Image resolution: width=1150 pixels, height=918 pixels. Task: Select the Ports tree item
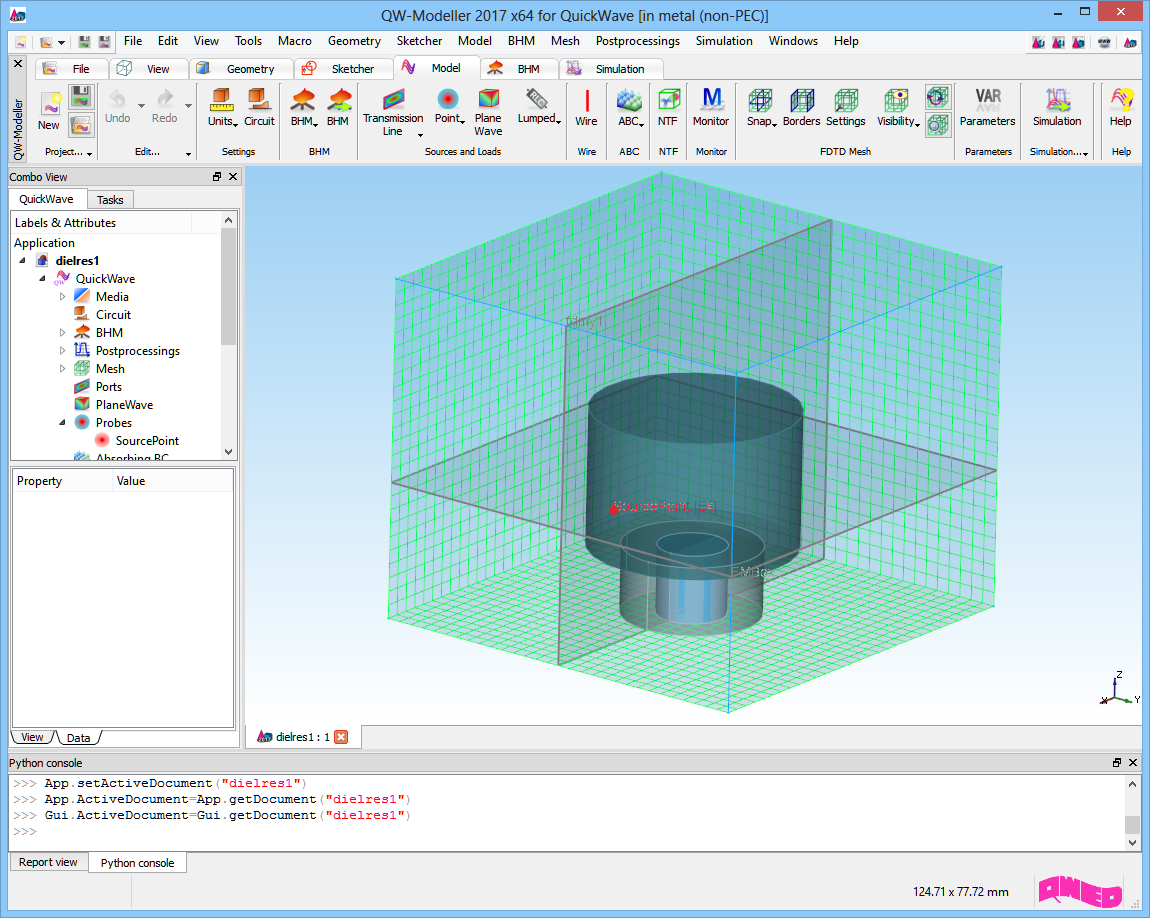[x=109, y=387]
